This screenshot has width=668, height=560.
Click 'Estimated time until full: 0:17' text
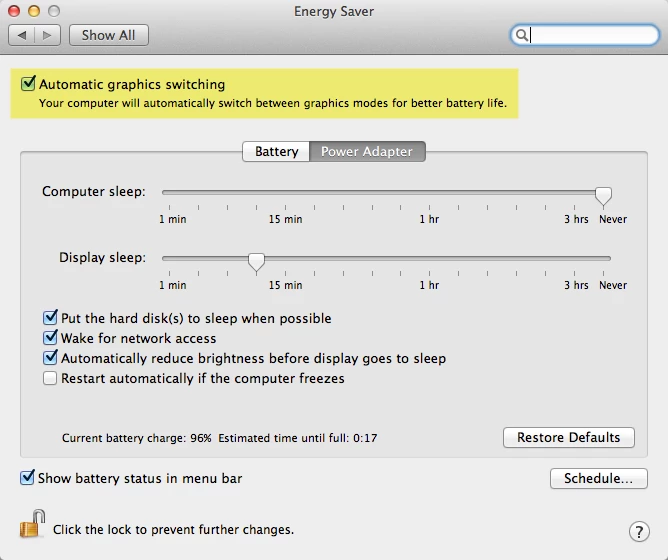298,438
